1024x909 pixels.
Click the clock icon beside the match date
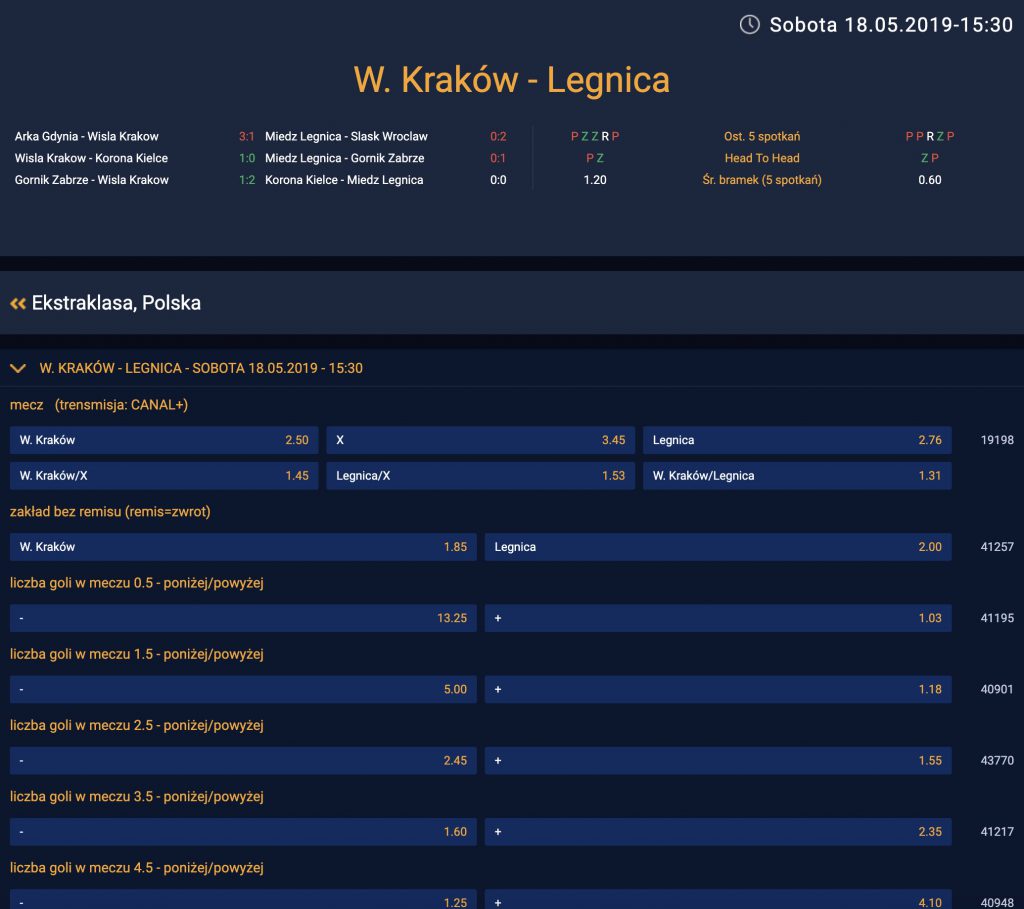pyautogui.click(x=749, y=25)
